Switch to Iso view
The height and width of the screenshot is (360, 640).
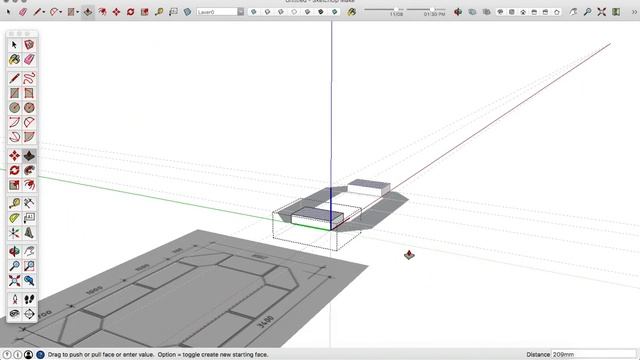coord(500,12)
